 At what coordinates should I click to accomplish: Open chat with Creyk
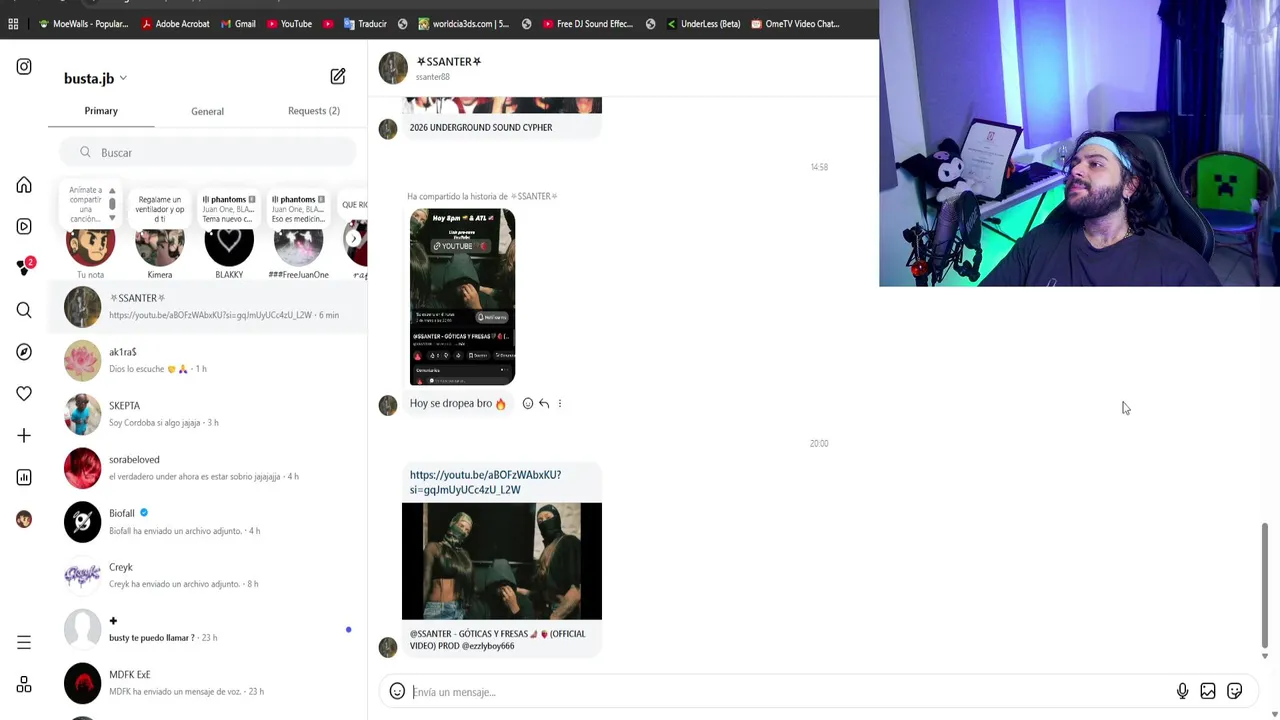[207, 575]
